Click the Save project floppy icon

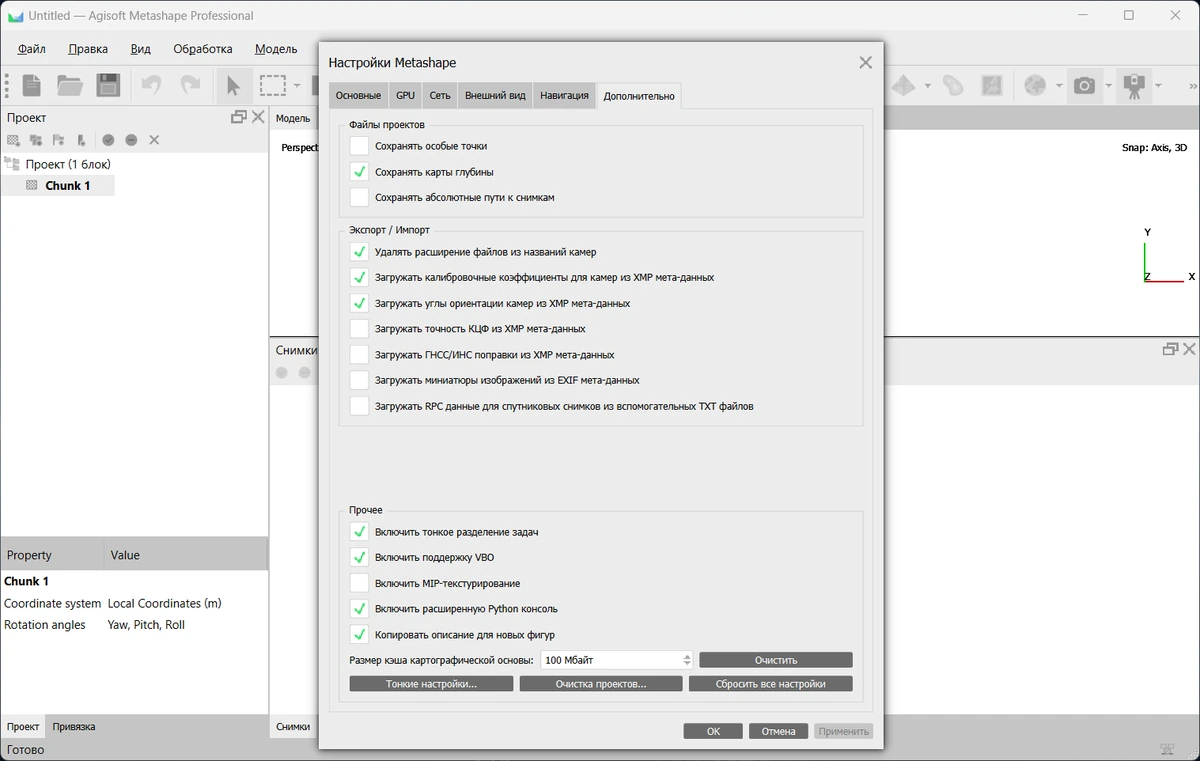[108, 85]
